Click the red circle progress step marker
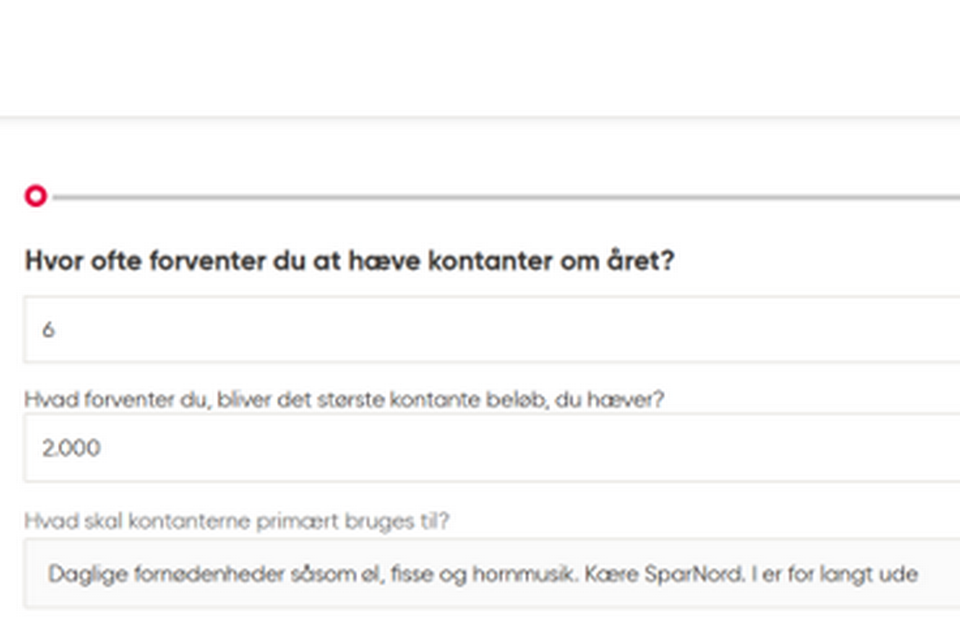Screen dimensions: 960x640 (36, 197)
